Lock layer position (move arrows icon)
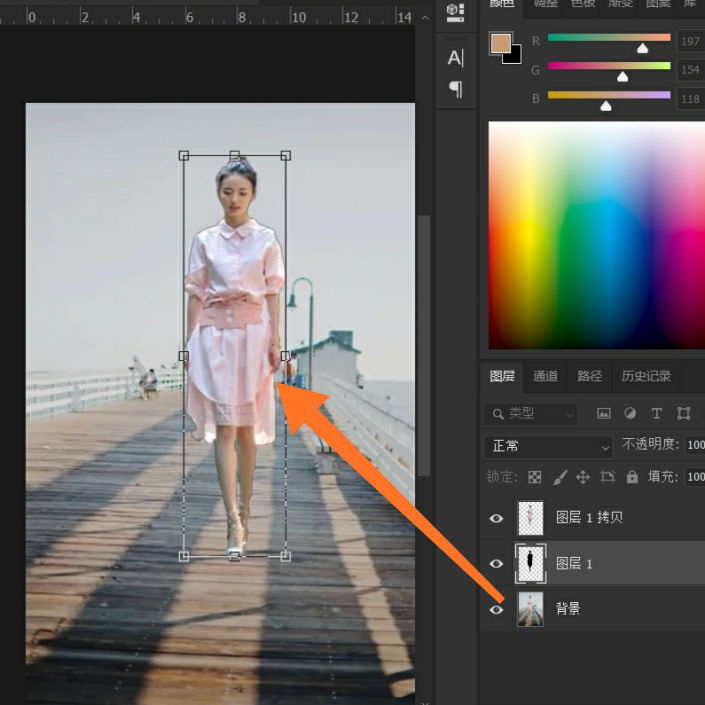 (583, 477)
